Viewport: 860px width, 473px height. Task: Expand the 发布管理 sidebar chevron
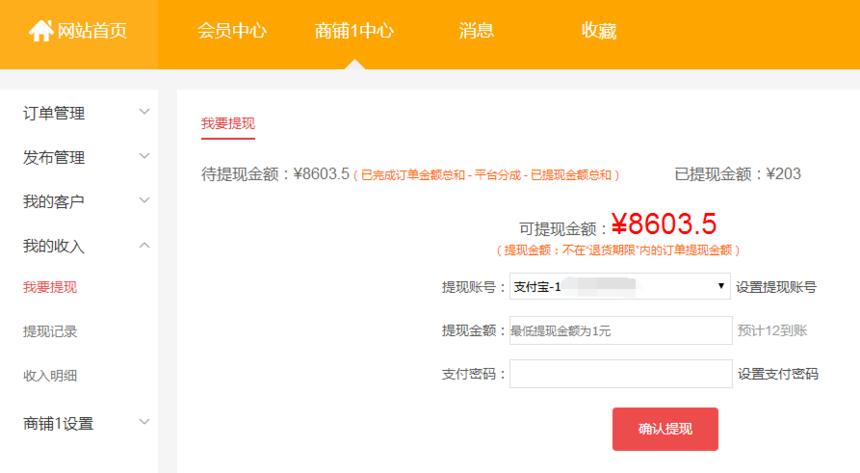(144, 156)
